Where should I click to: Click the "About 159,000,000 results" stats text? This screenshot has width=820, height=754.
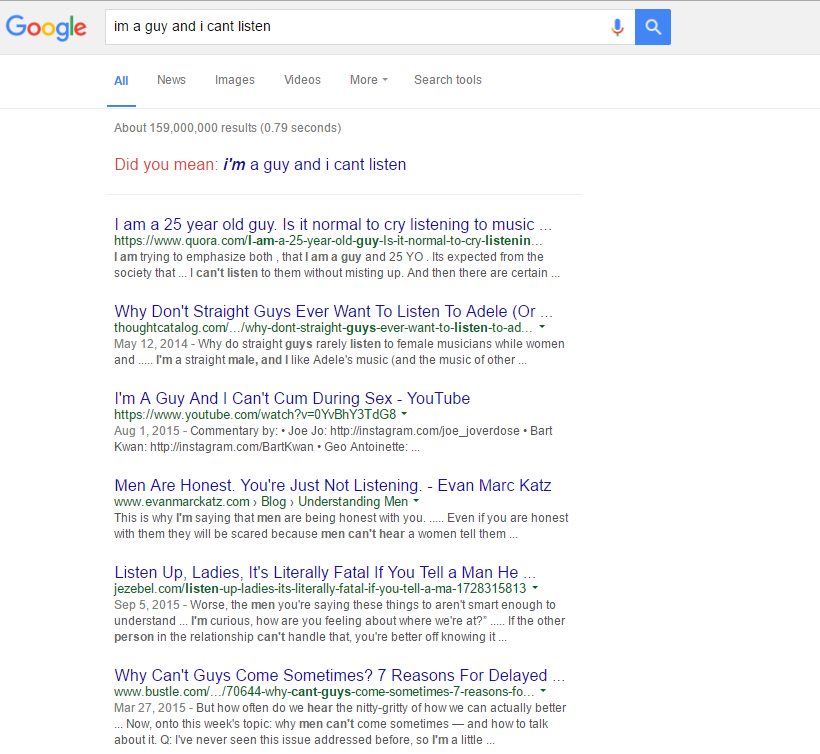pos(227,128)
